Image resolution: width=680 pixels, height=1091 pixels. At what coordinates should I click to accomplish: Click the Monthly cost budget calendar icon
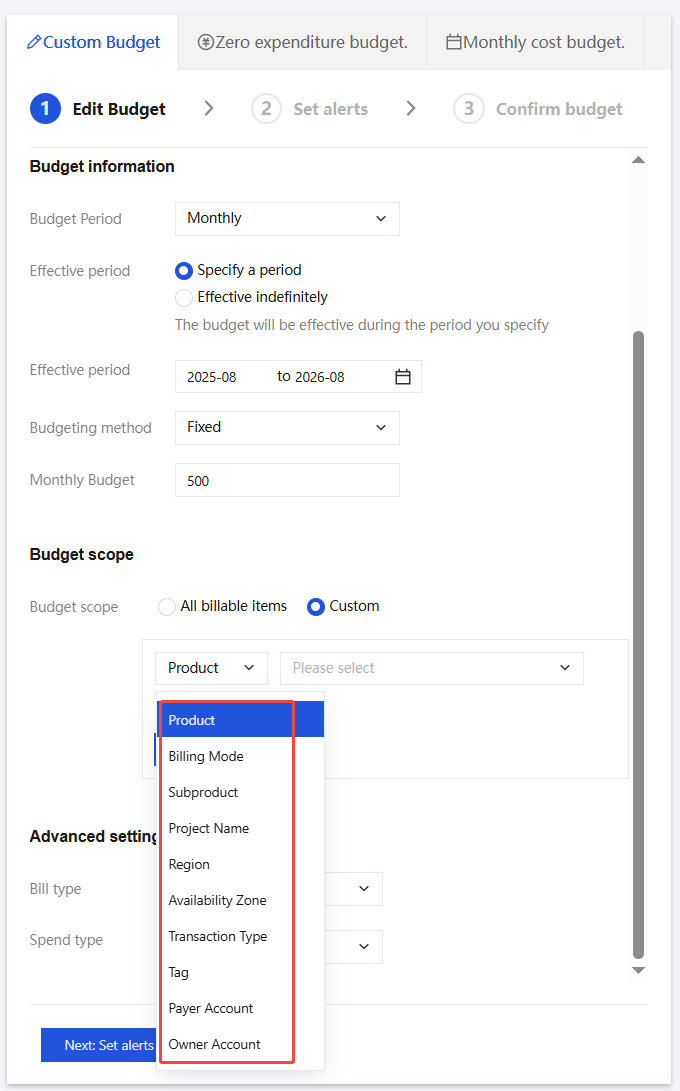(x=454, y=42)
